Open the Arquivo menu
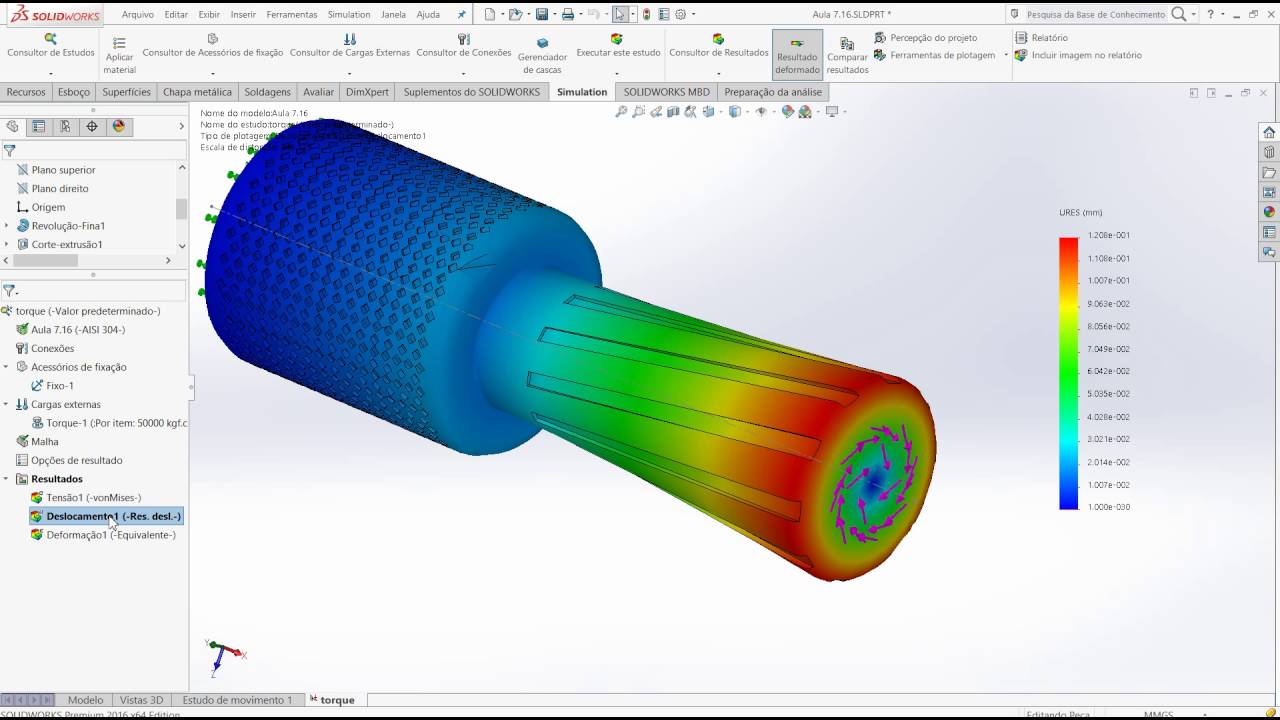The width and height of the screenshot is (1280, 720). coord(138,14)
